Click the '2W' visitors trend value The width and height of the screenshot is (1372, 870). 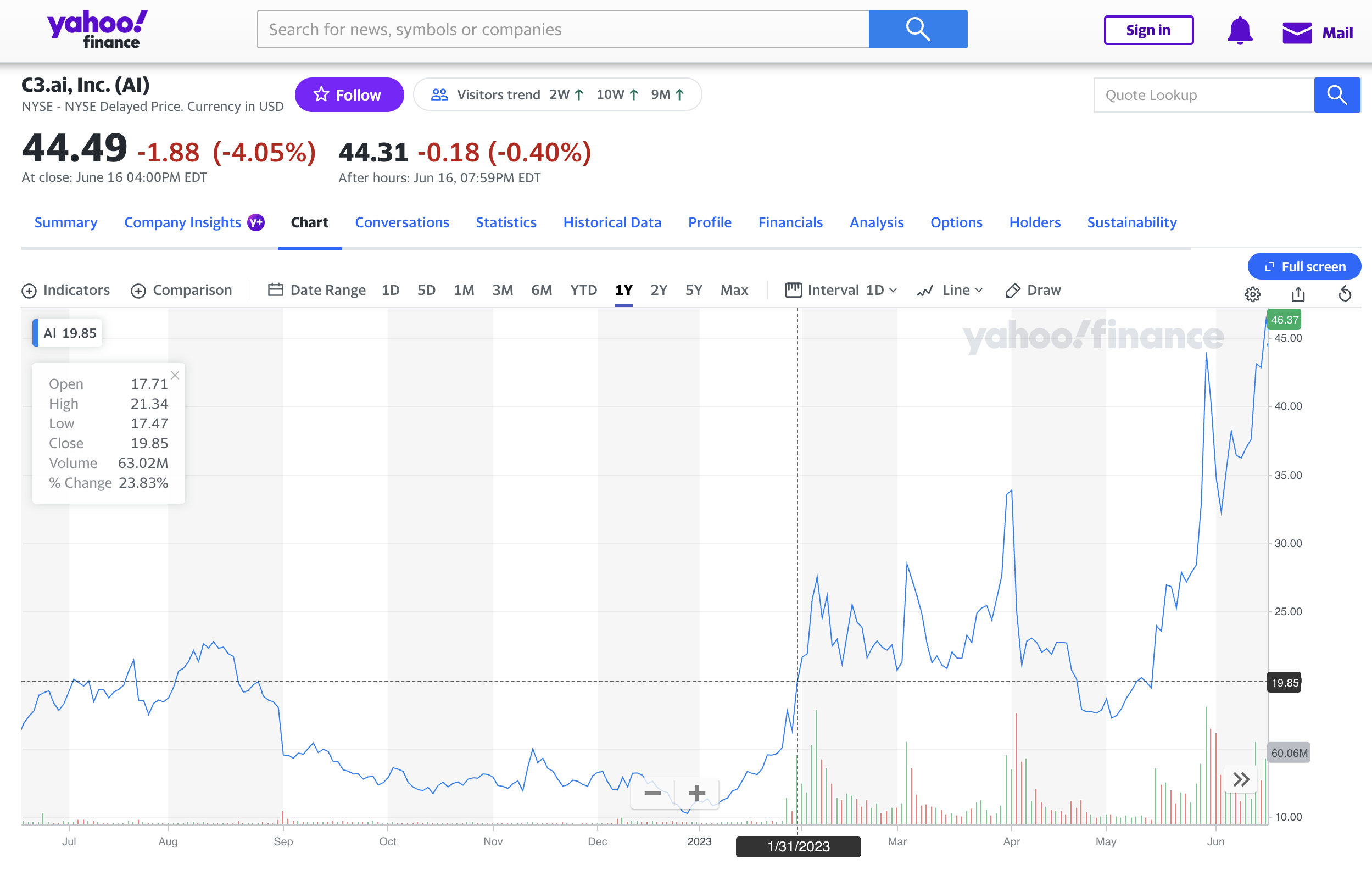pos(566,94)
